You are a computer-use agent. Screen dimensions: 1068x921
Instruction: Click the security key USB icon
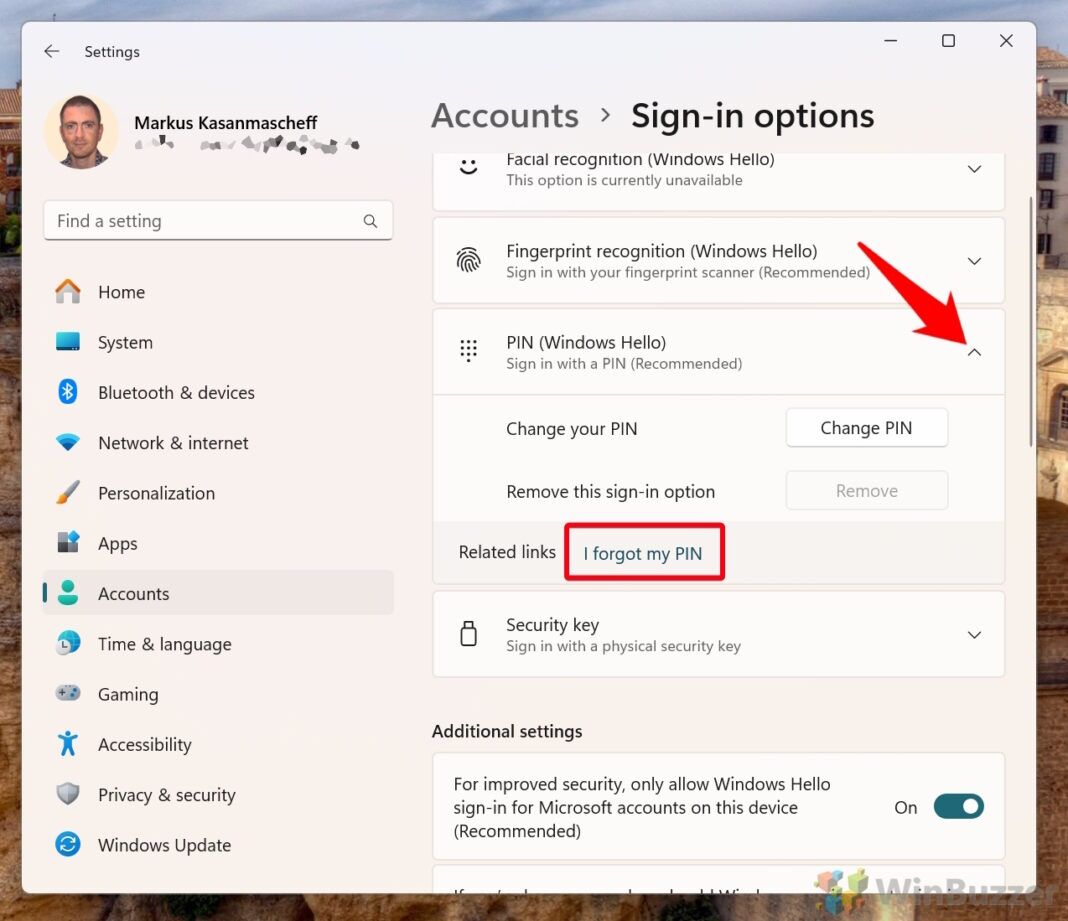click(468, 634)
